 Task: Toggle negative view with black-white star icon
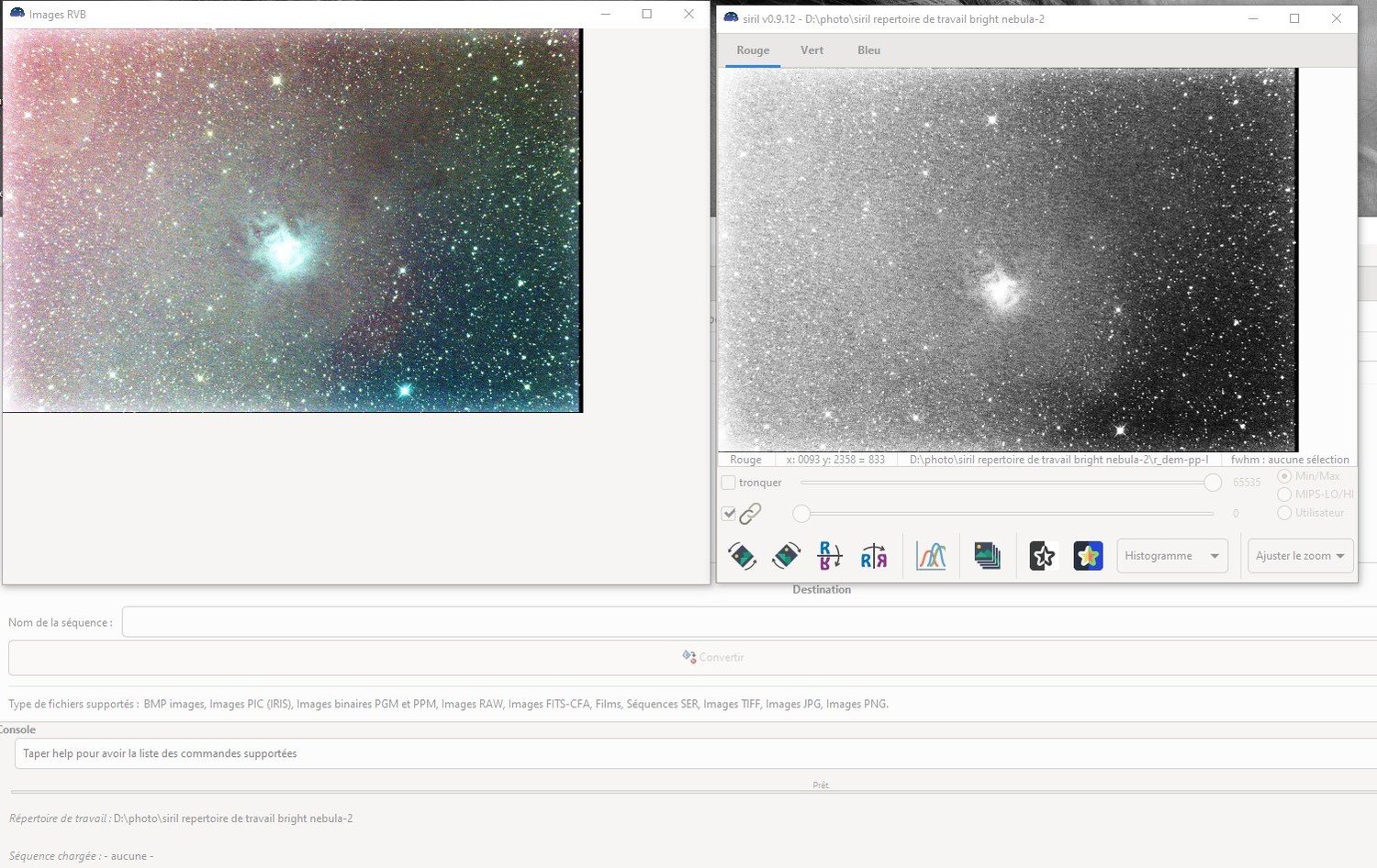pyautogui.click(x=1043, y=556)
